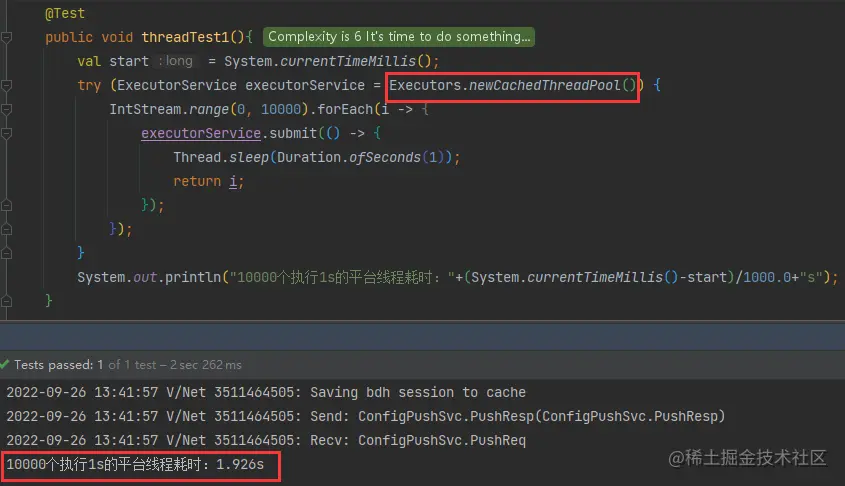
Task: Click the 10000 literal in range call
Action: (281, 109)
